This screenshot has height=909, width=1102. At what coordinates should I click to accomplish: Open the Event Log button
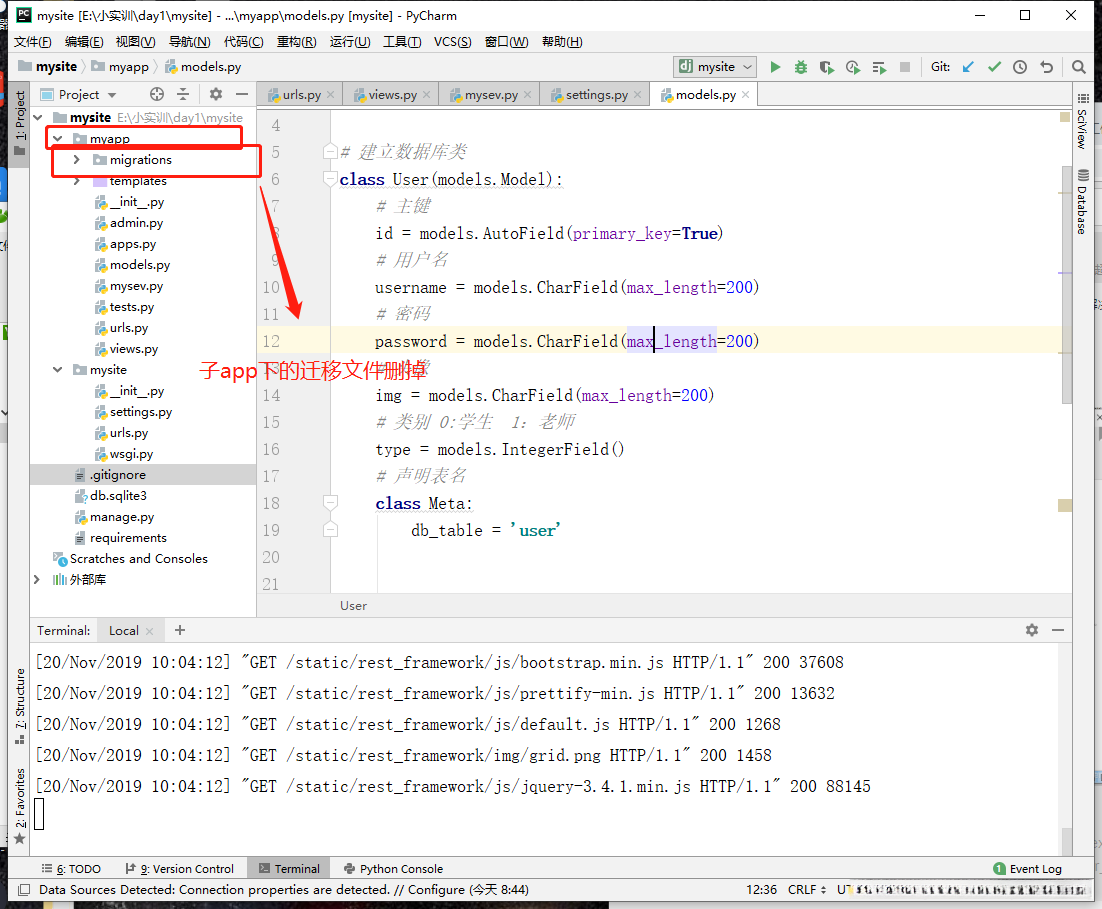tap(1028, 869)
